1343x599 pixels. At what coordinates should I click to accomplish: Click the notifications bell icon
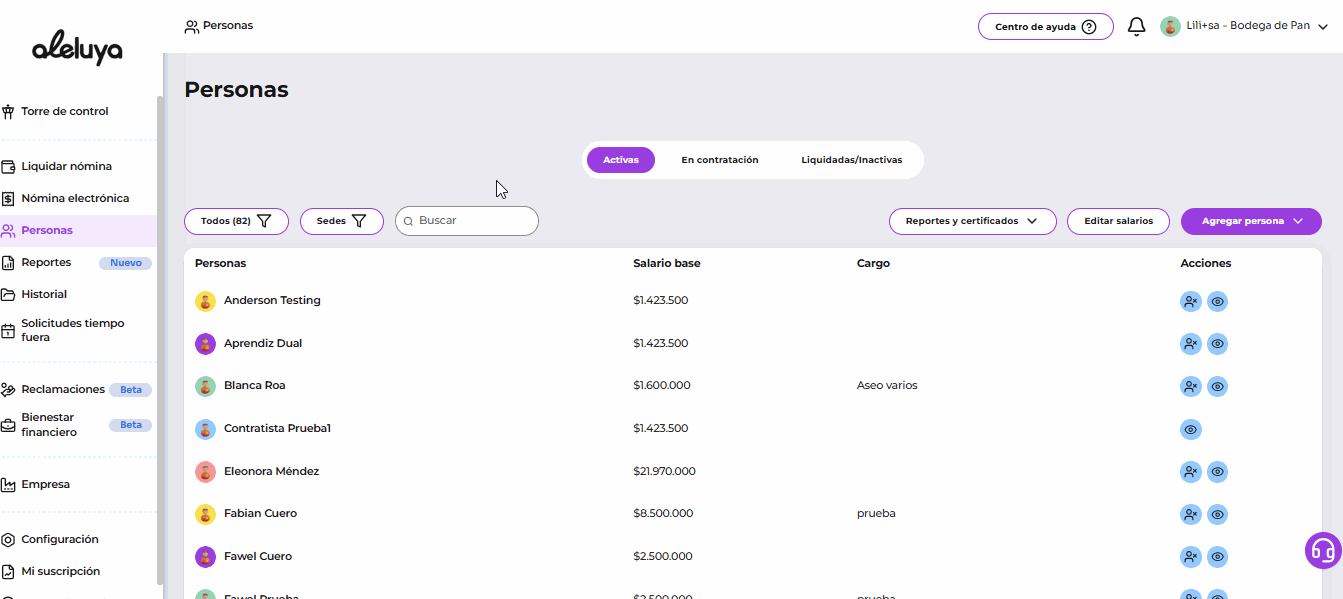(x=1136, y=27)
